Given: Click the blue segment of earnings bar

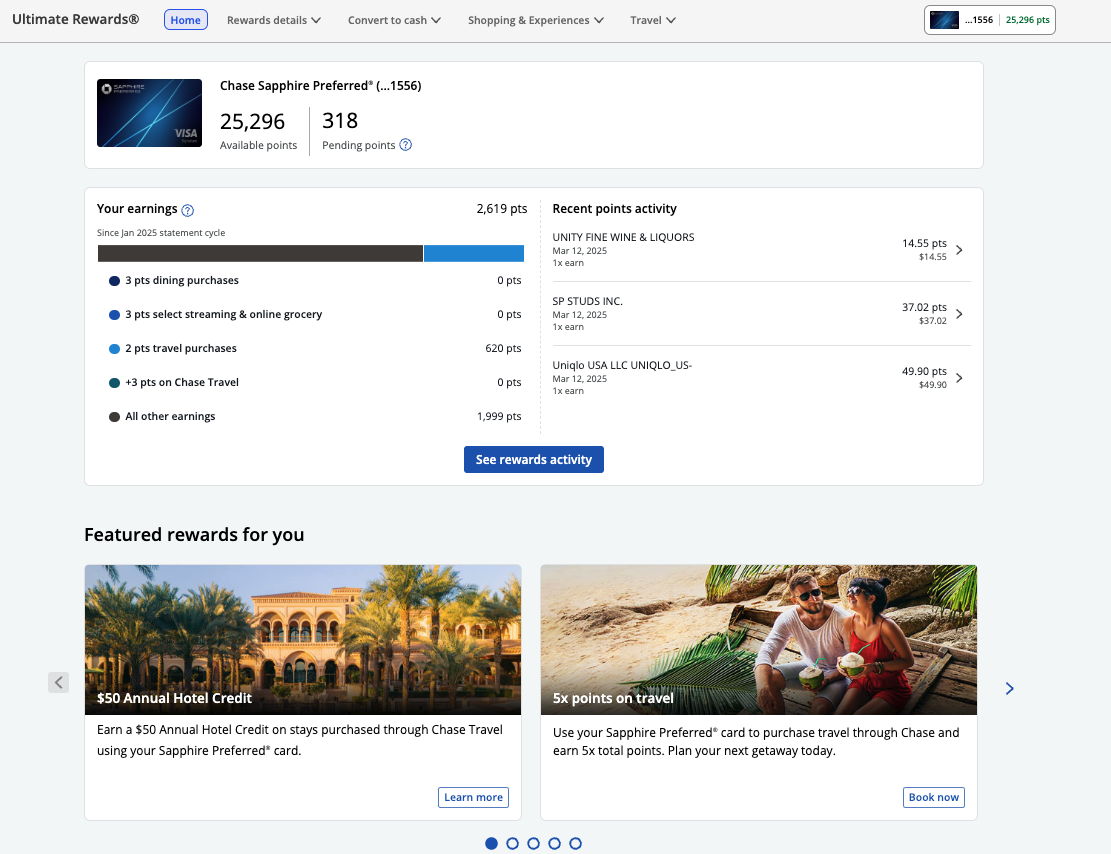Looking at the screenshot, I should point(474,254).
